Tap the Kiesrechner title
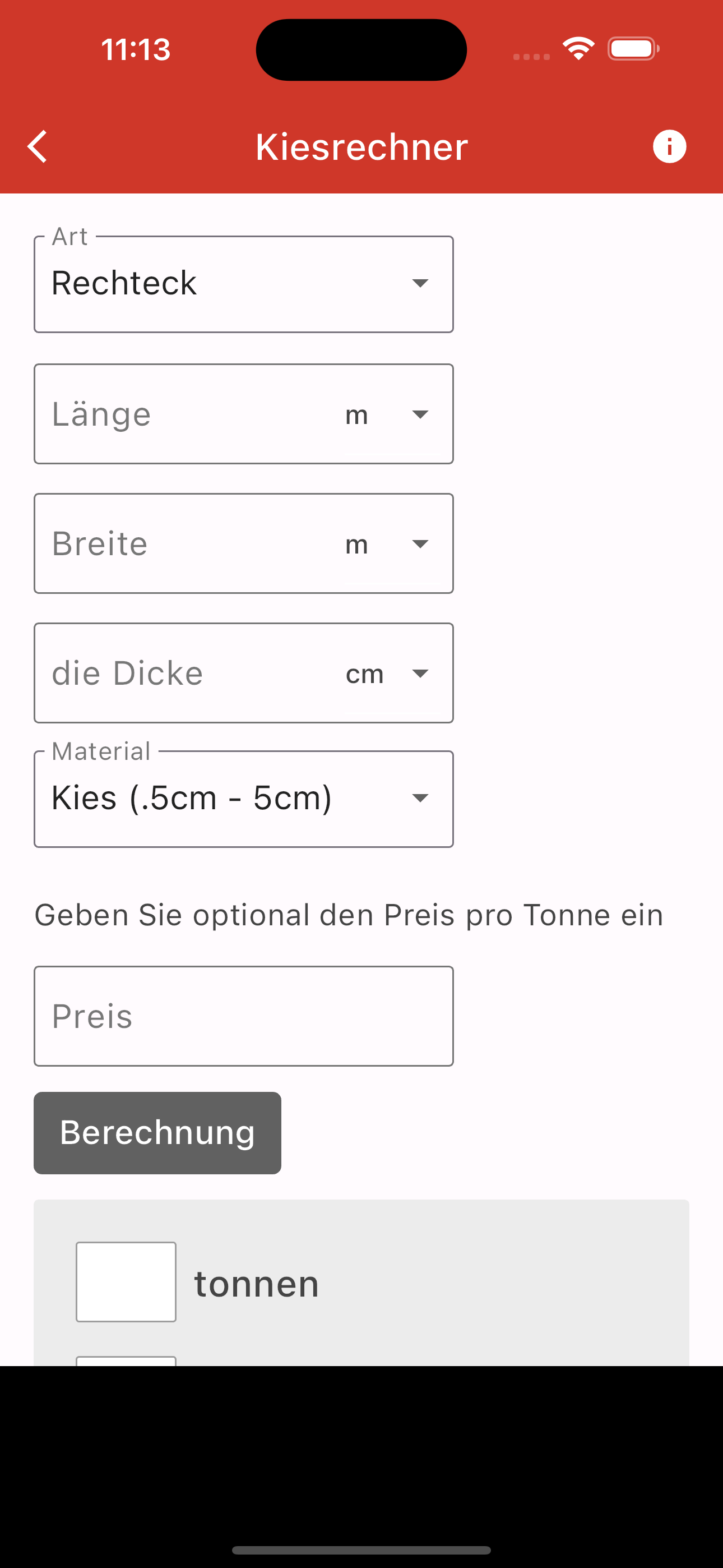Viewport: 723px width, 1568px height. pyautogui.click(x=361, y=147)
